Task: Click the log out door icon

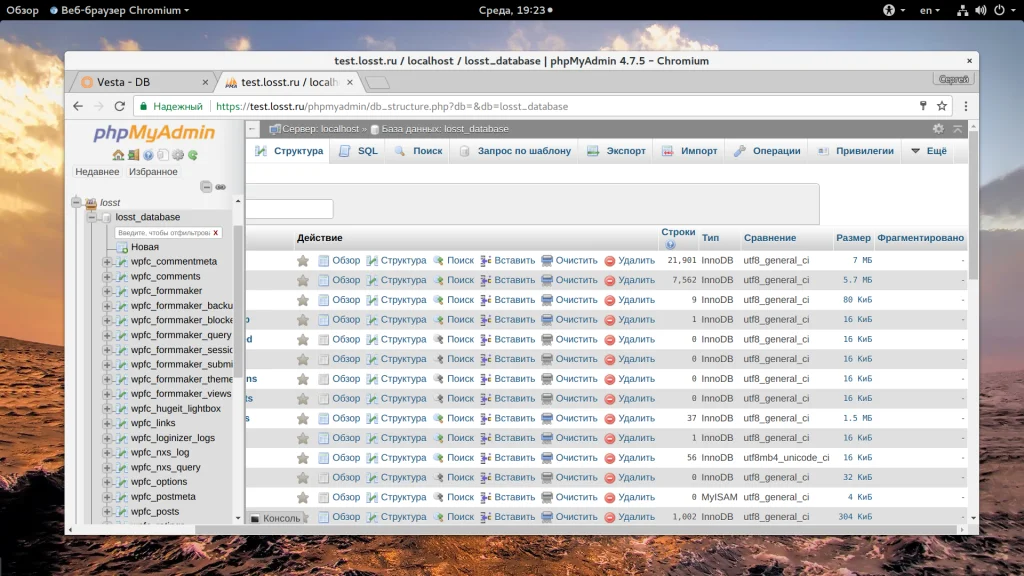Action: (x=133, y=155)
